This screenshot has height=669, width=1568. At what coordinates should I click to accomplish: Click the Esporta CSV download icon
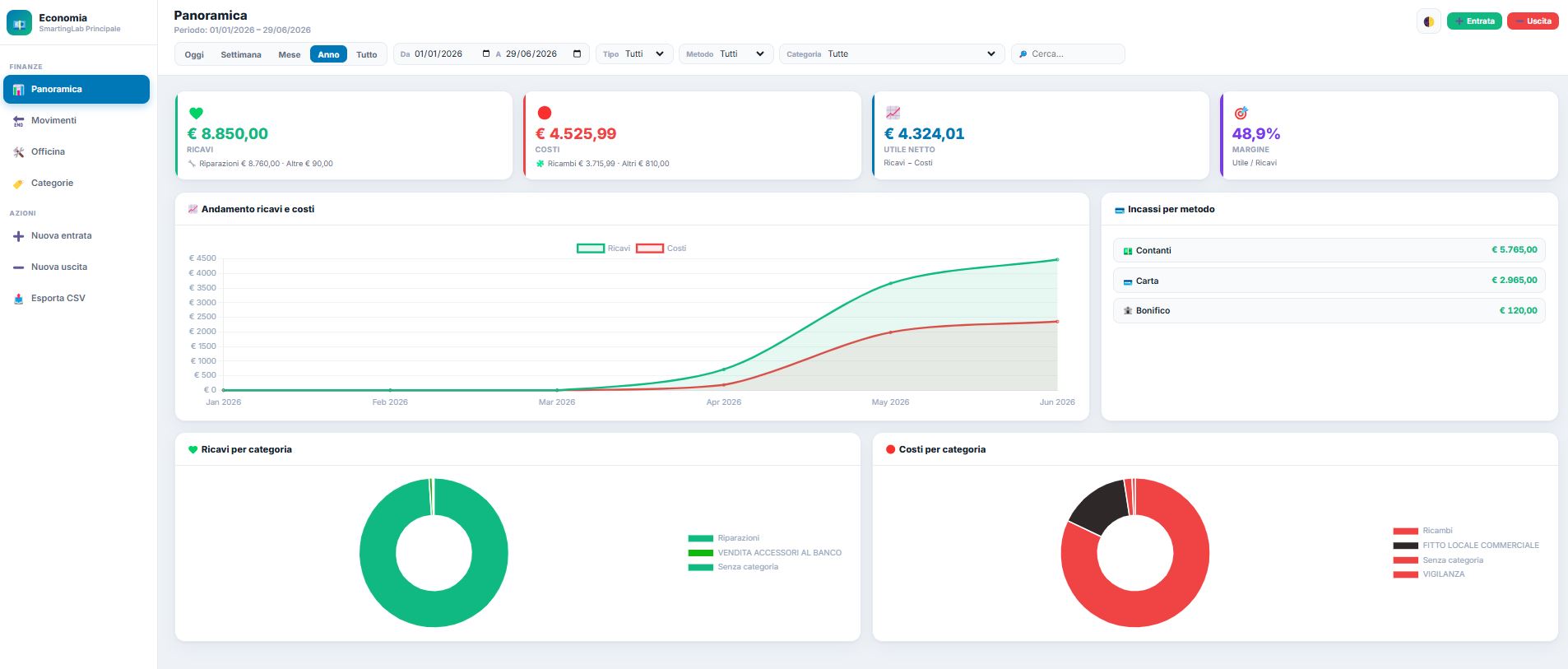pyautogui.click(x=18, y=299)
